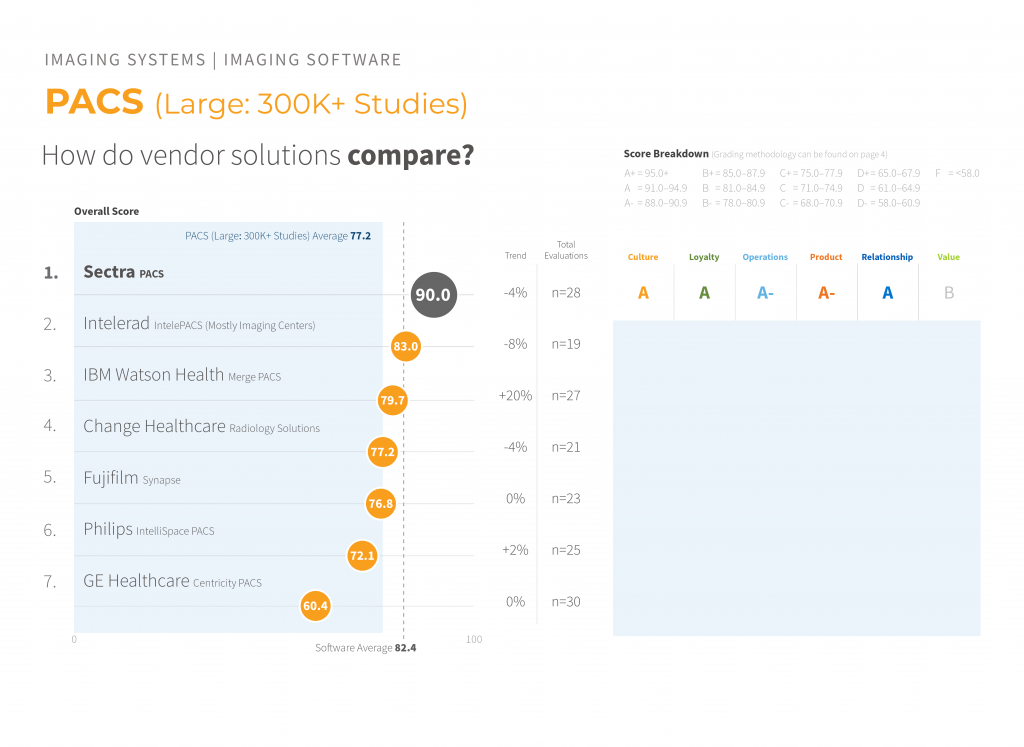Select the Loyalty column header
This screenshot has height=747, width=1024.
[704, 257]
